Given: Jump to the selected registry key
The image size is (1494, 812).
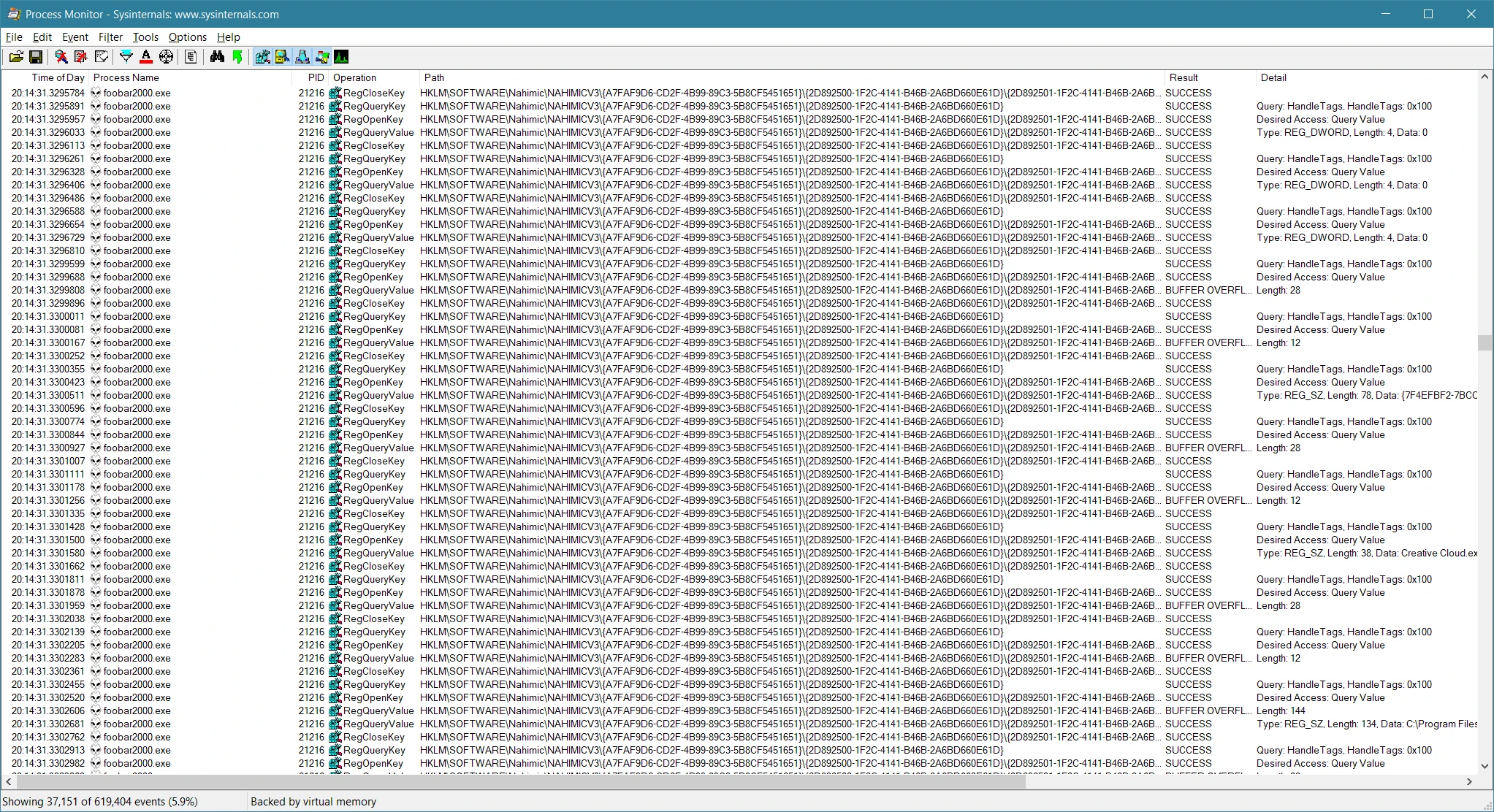Looking at the screenshot, I should [x=237, y=57].
